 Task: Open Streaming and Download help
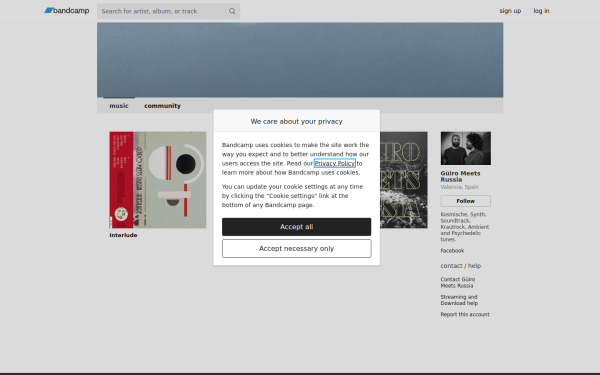pos(459,300)
